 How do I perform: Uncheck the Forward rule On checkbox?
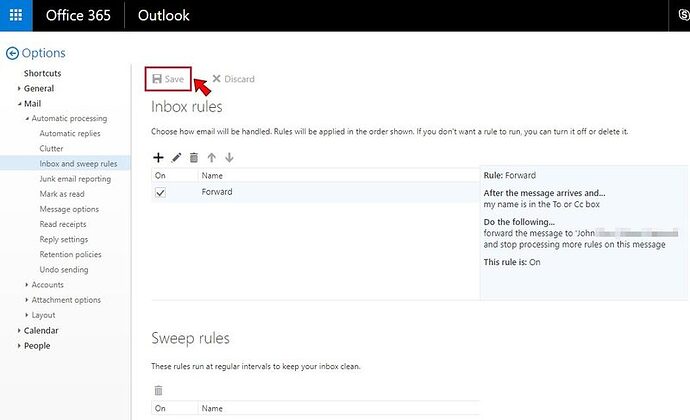point(160,193)
